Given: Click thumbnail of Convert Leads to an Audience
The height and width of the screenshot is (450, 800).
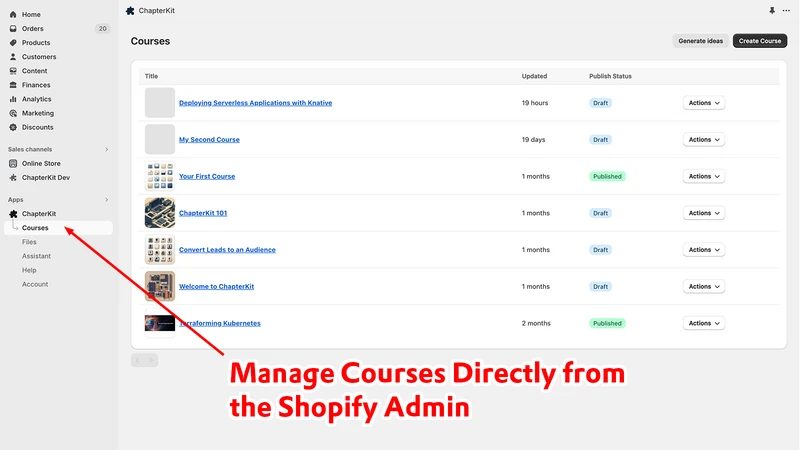Looking at the screenshot, I should [160, 250].
